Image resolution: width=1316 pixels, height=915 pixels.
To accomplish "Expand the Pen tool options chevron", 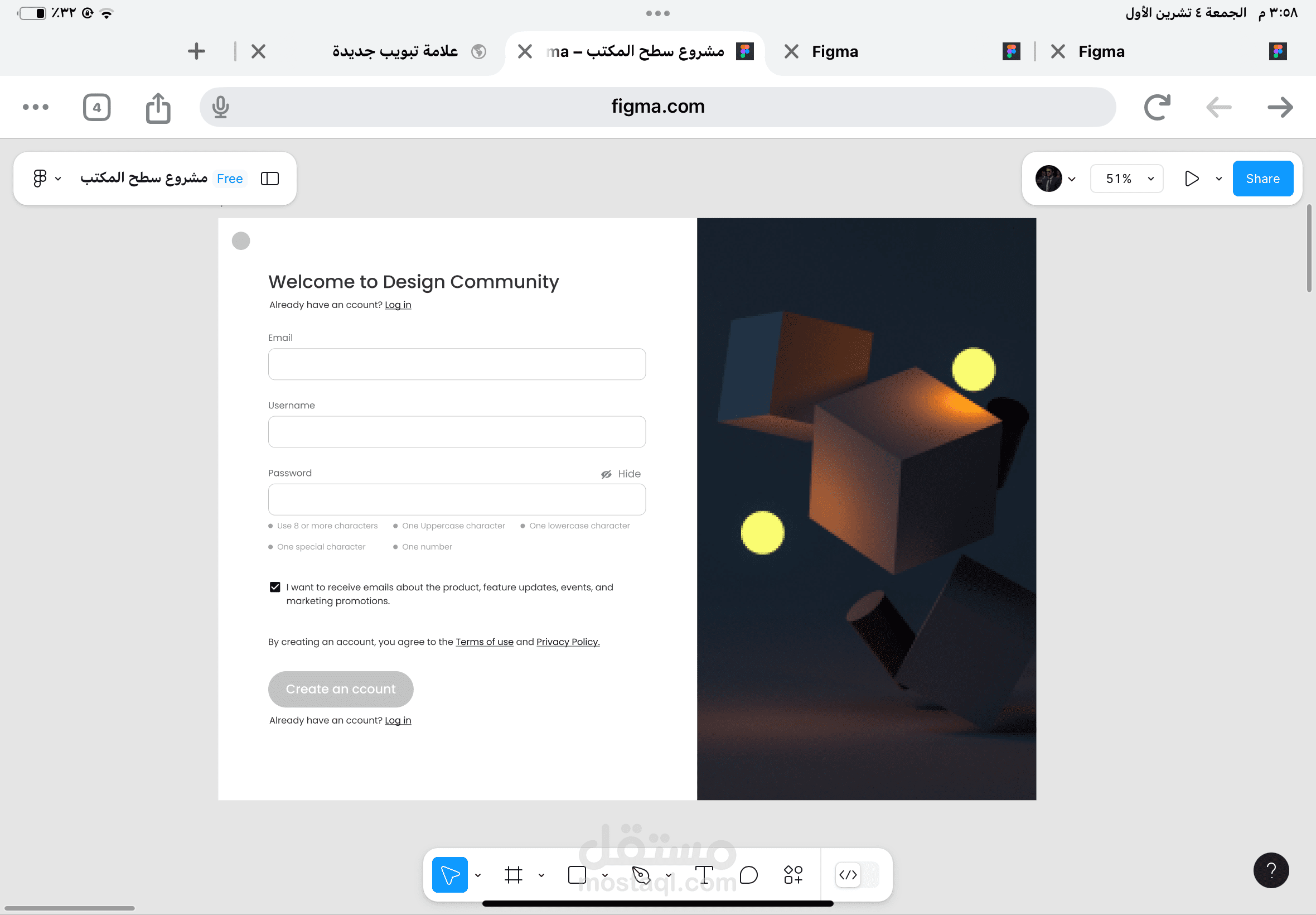I will pyautogui.click(x=669, y=875).
